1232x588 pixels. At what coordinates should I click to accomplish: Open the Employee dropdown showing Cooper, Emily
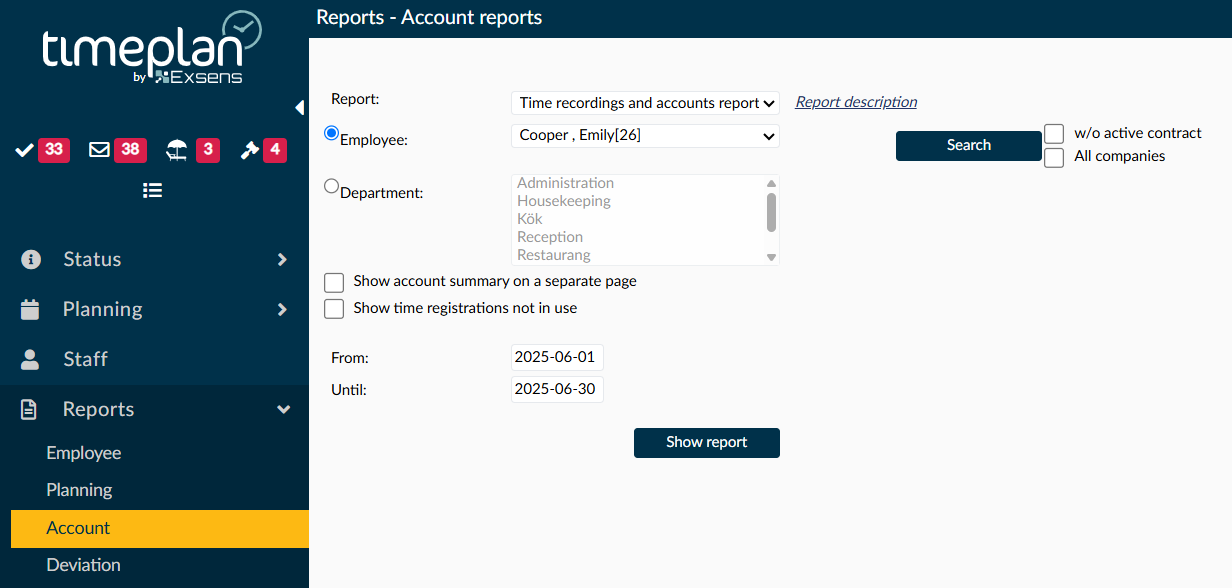[x=645, y=135]
